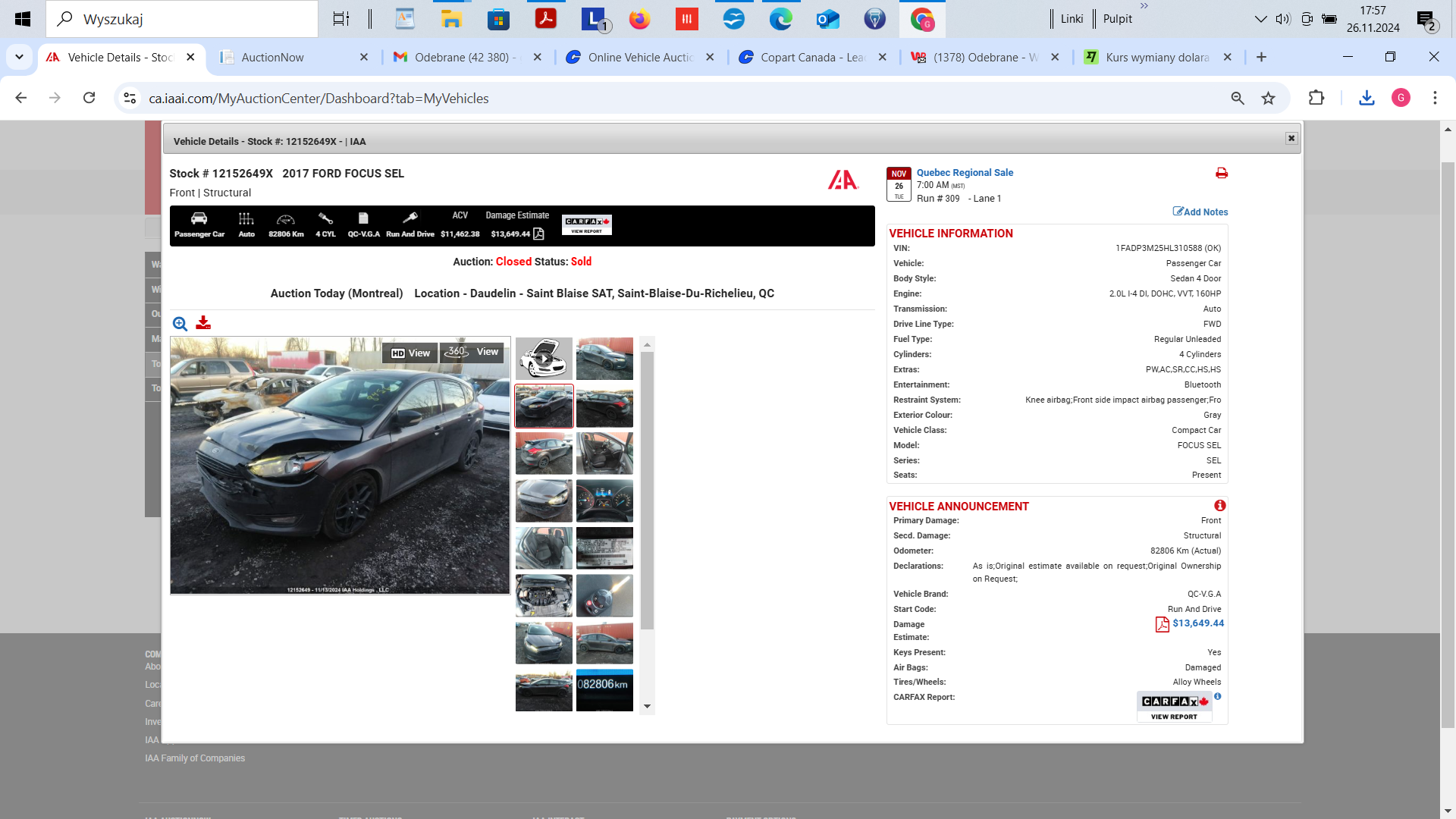Switch to Online Vehicle Auction tab
Image resolution: width=1456 pixels, height=819 pixels.
(x=639, y=57)
